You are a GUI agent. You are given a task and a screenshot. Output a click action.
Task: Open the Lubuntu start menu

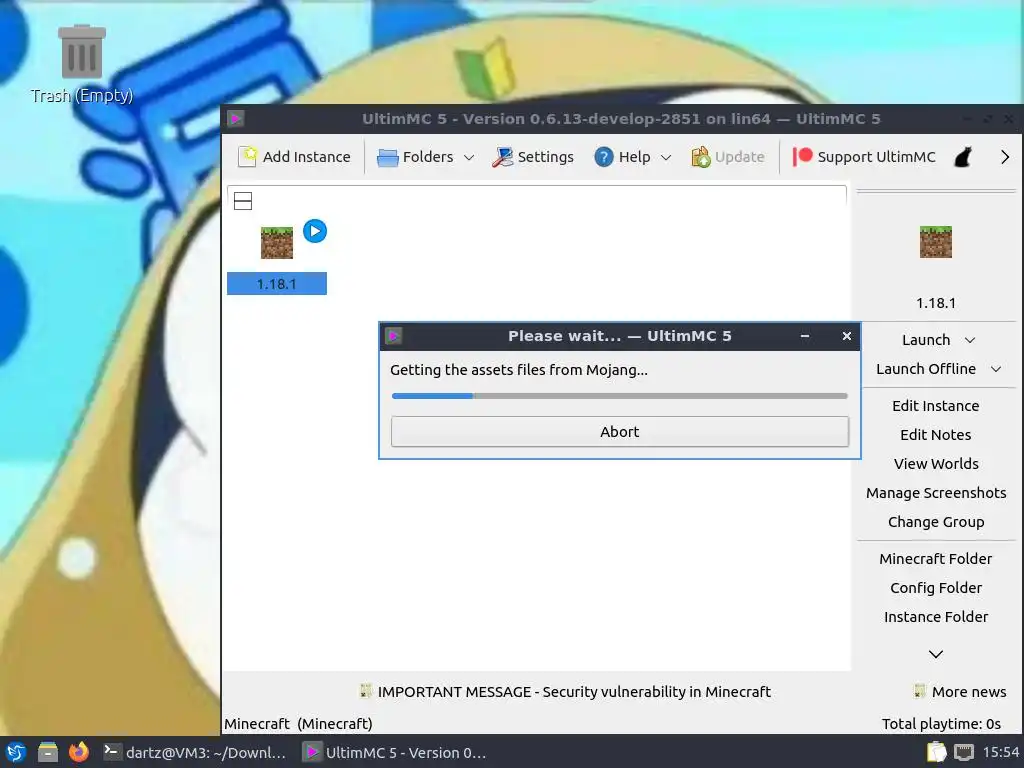tap(16, 752)
